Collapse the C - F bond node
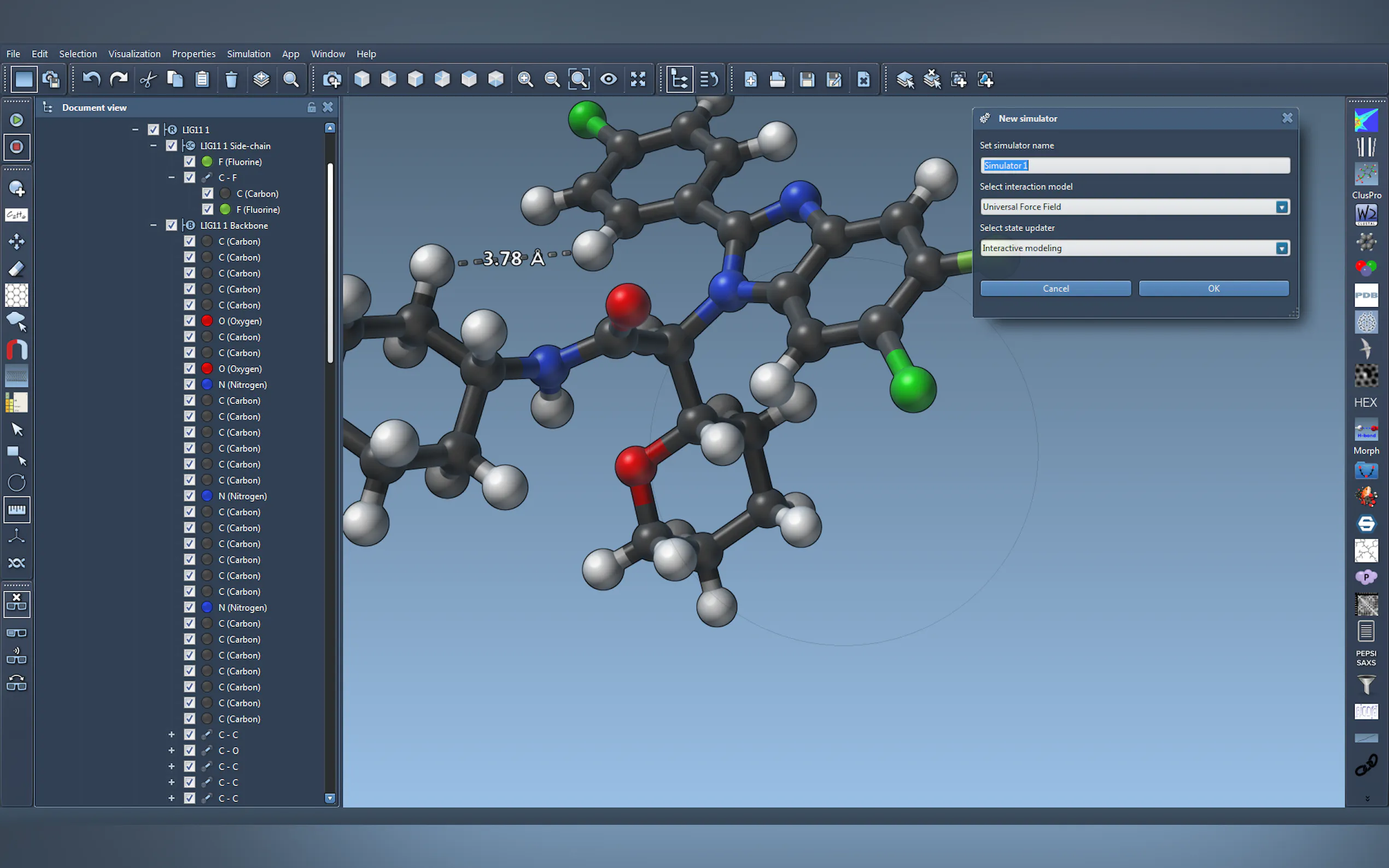Image resolution: width=1389 pixels, height=868 pixels. point(171,178)
